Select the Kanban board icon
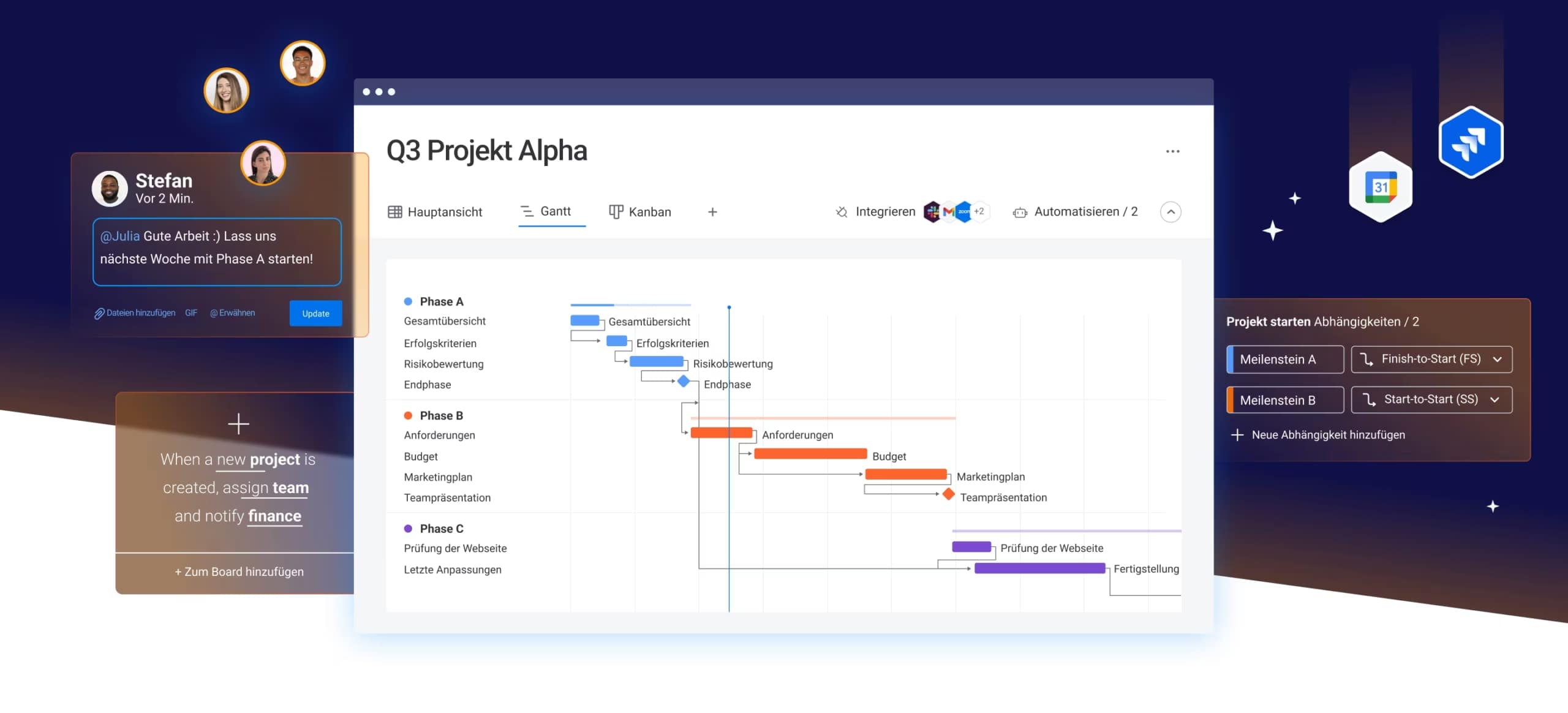1568x713 pixels. point(616,211)
